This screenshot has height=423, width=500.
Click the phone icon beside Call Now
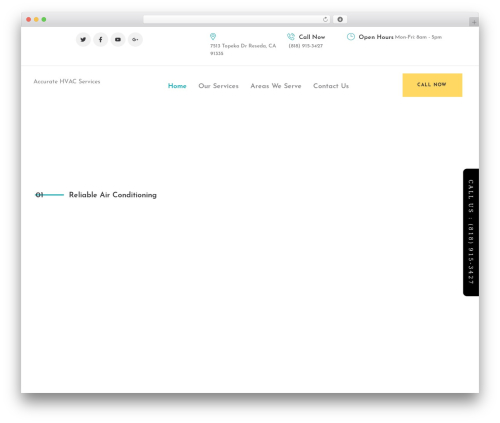click(x=291, y=37)
